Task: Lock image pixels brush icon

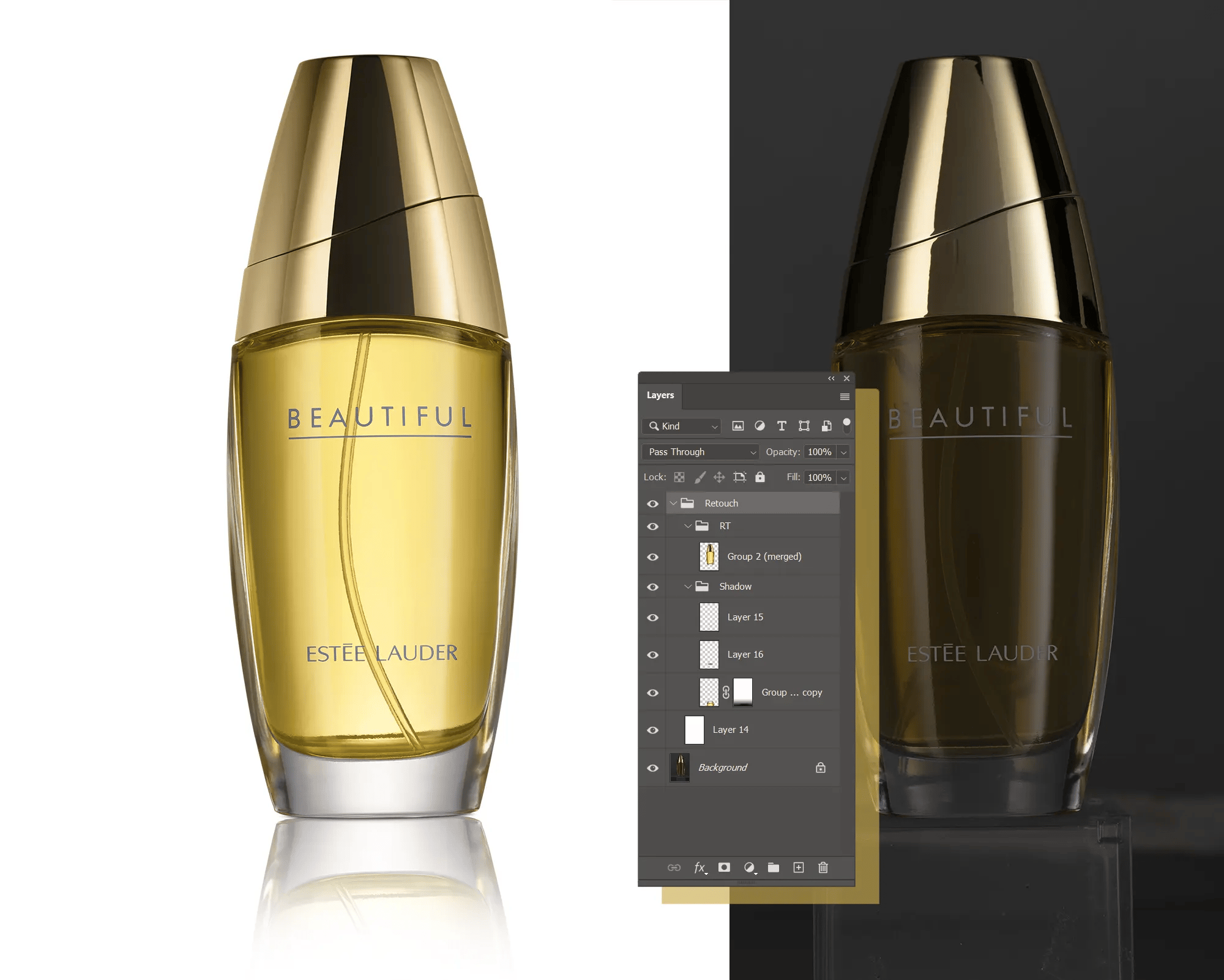Action: (x=700, y=477)
